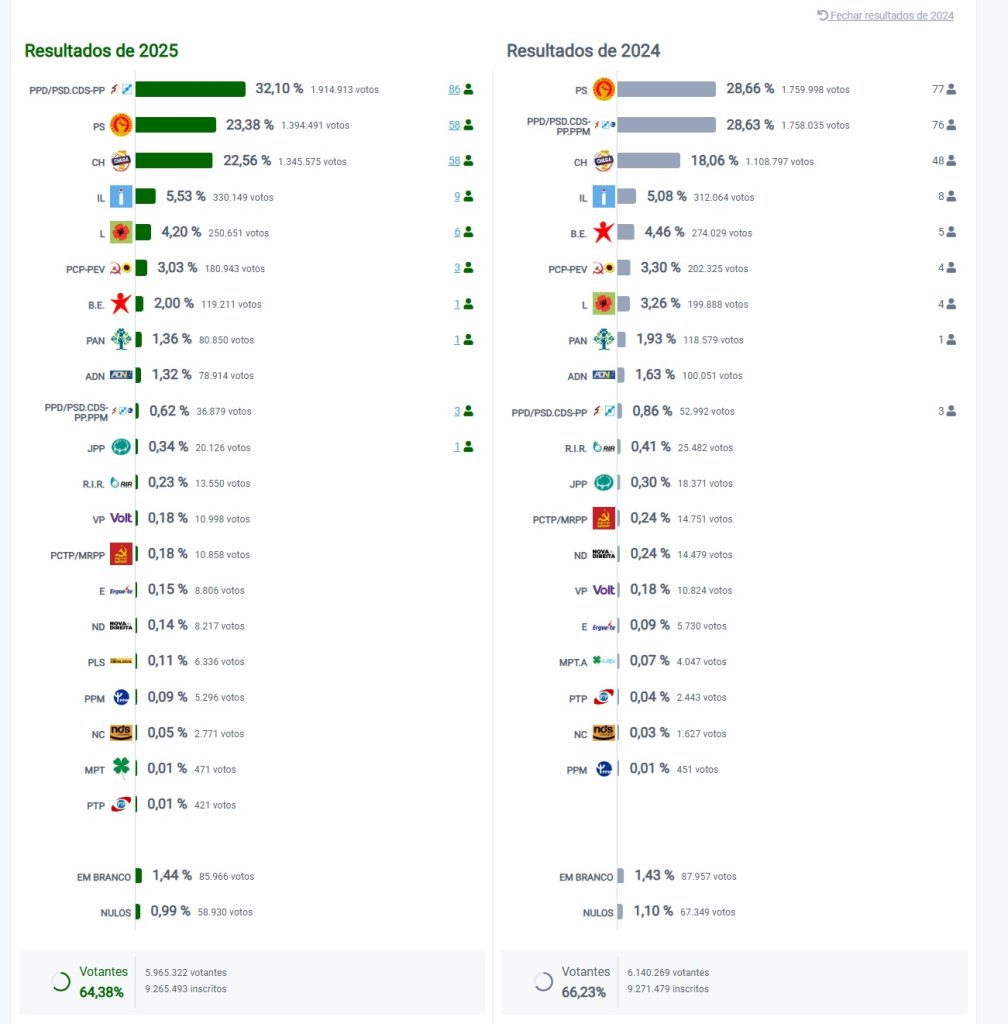Open the IL 9 seats link
Screen dimensions: 1008x1024
click(457, 197)
